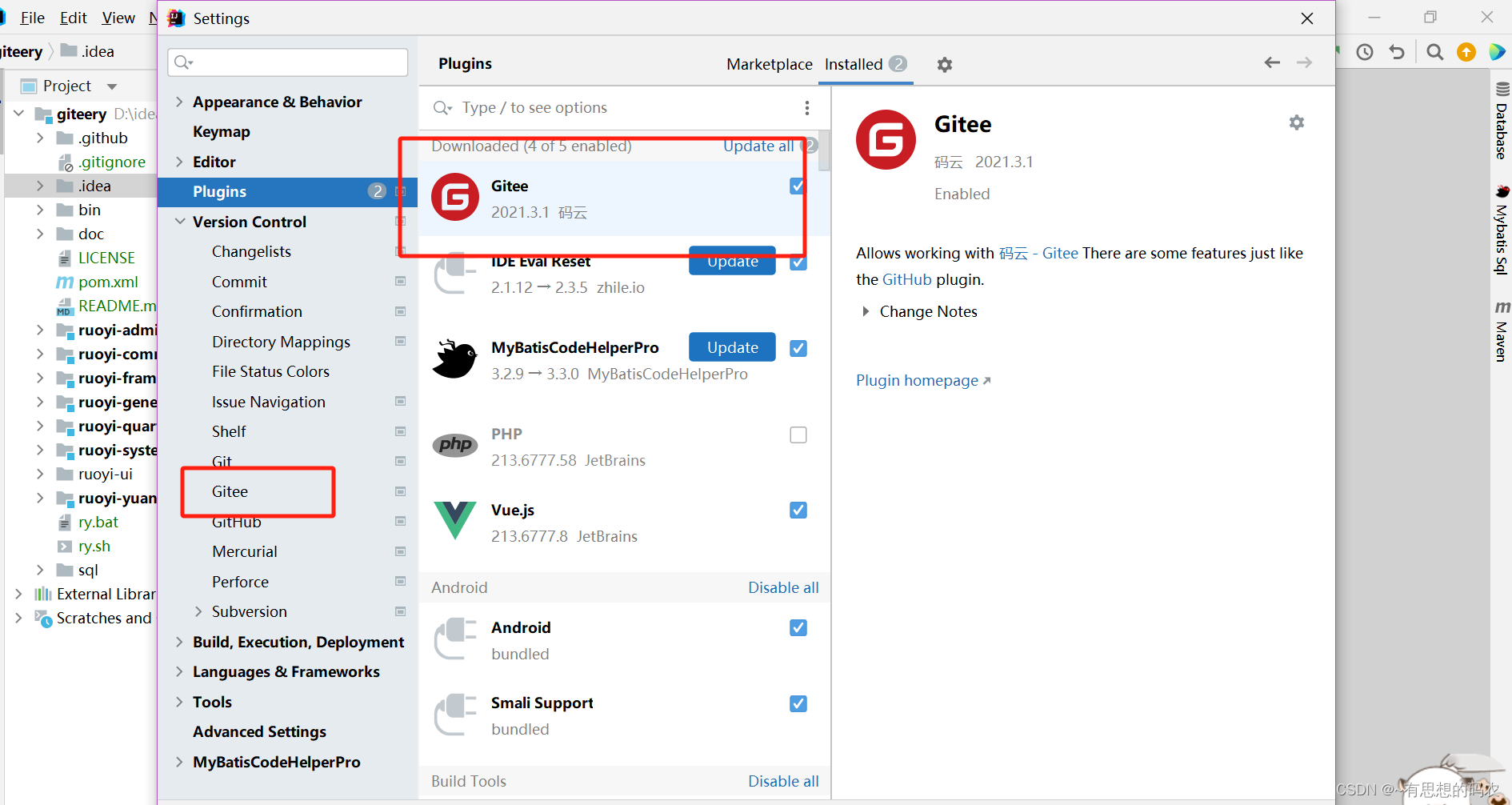The image size is (1512, 805).
Task: Select Directory Mappings settings item
Action: pos(281,342)
